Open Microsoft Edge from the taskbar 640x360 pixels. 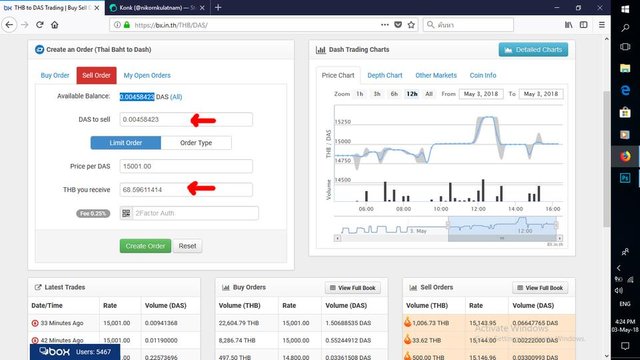click(625, 90)
